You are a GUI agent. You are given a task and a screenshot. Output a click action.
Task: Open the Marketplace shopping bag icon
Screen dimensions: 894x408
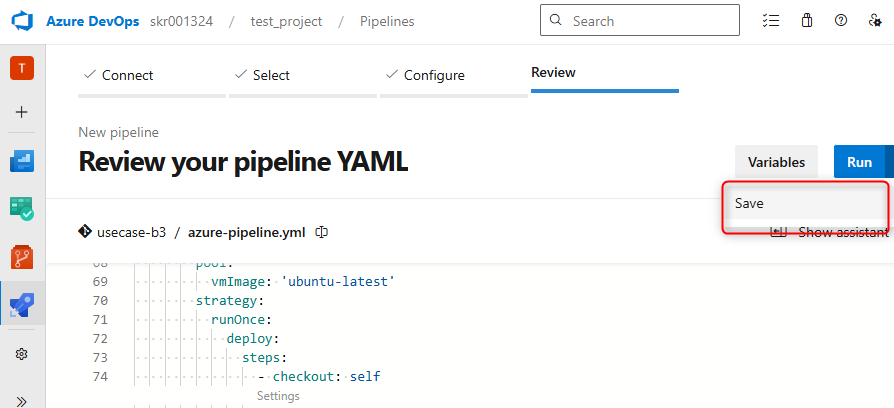806,21
